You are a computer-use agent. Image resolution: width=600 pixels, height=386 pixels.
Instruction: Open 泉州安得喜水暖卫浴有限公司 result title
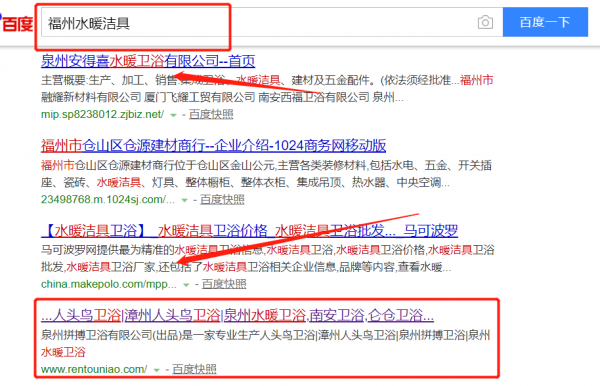pyautogui.click(x=148, y=61)
